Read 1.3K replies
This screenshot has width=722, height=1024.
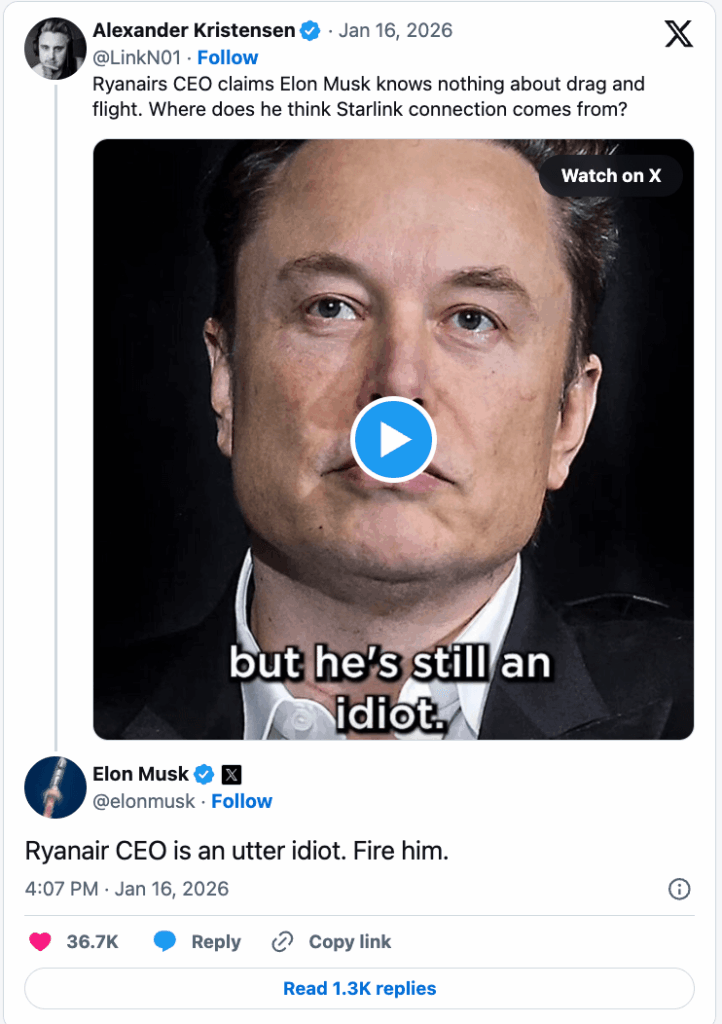tap(359, 988)
